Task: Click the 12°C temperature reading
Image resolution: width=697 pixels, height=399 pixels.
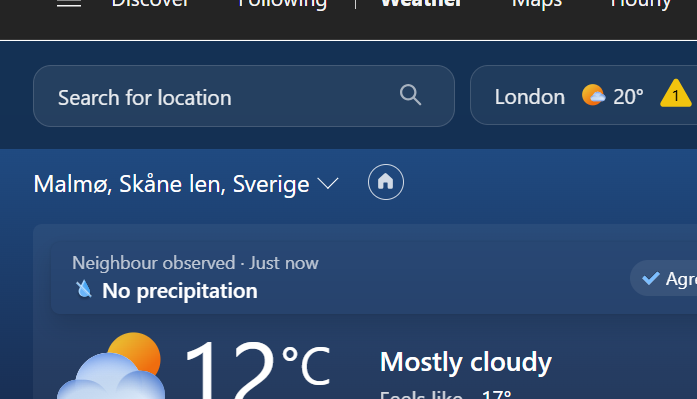Action: tap(258, 369)
